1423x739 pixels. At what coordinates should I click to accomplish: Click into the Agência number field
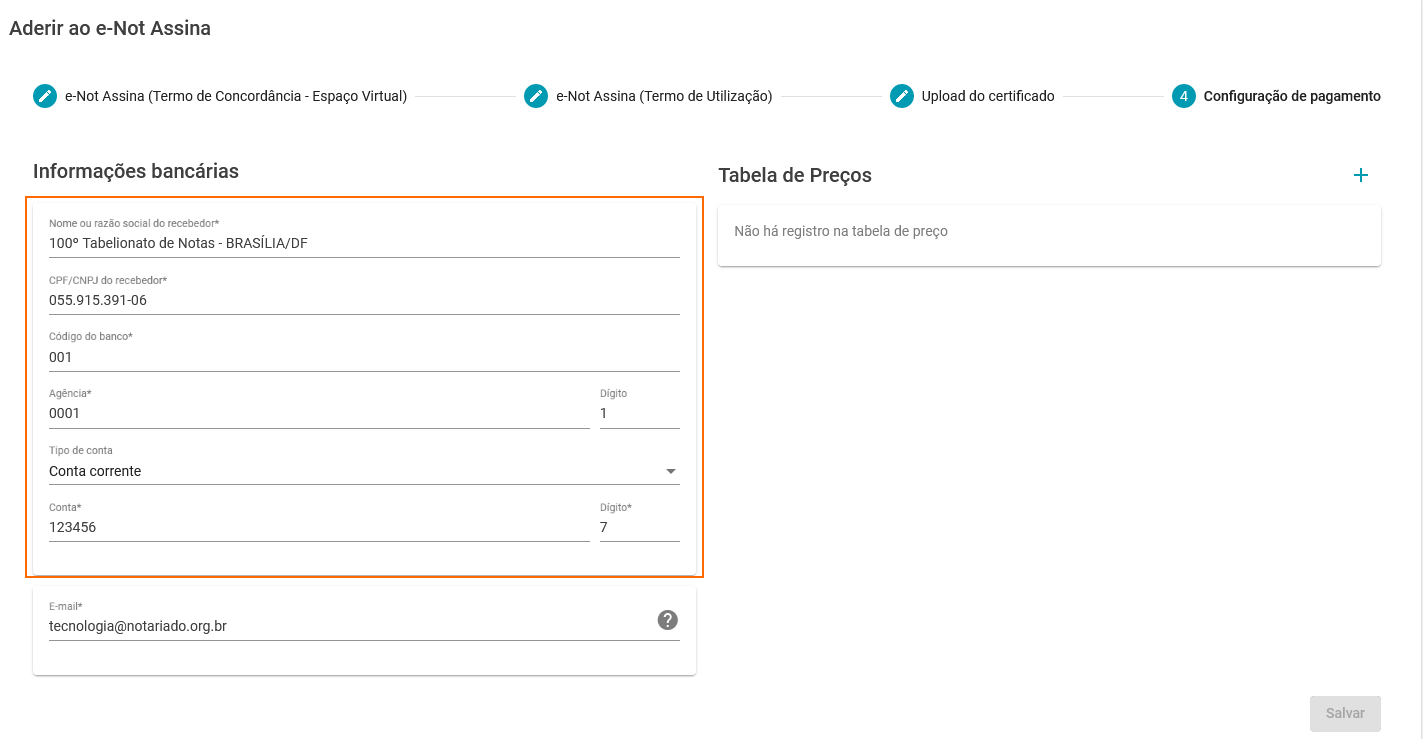(319, 413)
